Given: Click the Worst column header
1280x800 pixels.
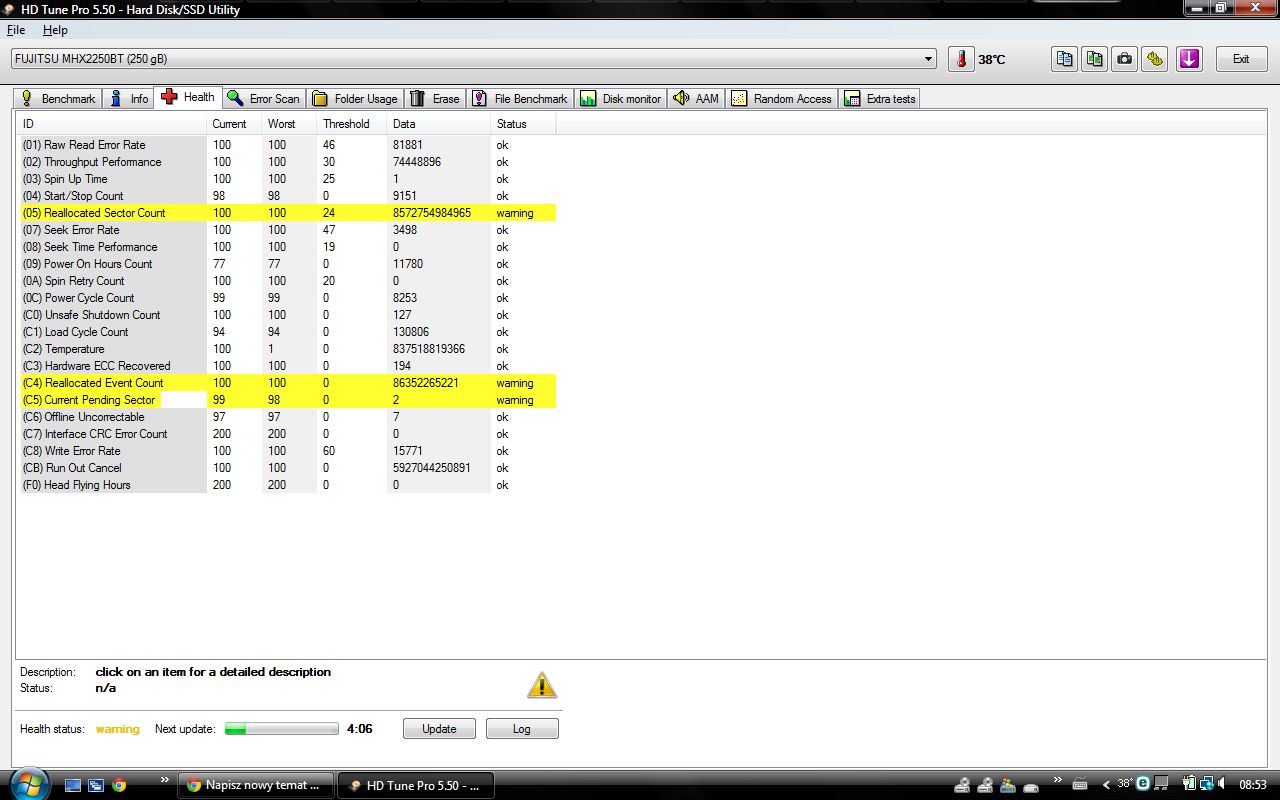Looking at the screenshot, I should click(288, 124).
